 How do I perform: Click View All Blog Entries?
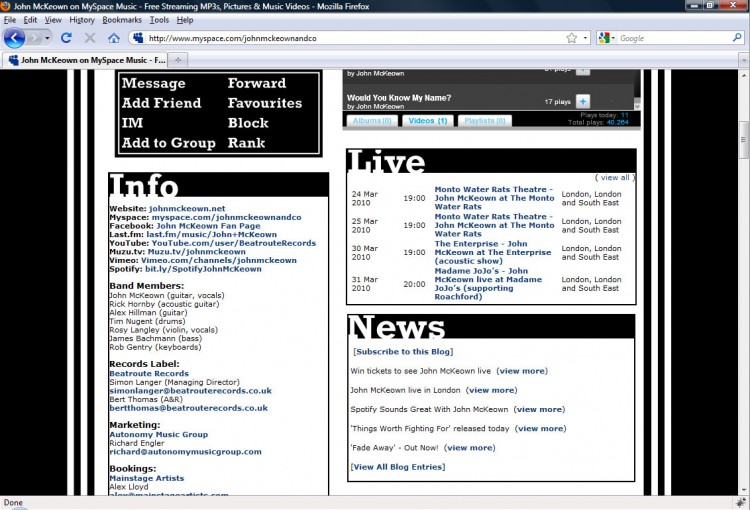[x=397, y=467]
